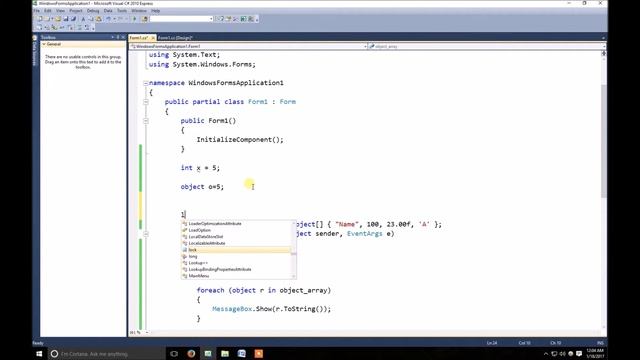Open the File menu
The height and width of the screenshot is (360, 640).
pyautogui.click(x=37, y=11)
